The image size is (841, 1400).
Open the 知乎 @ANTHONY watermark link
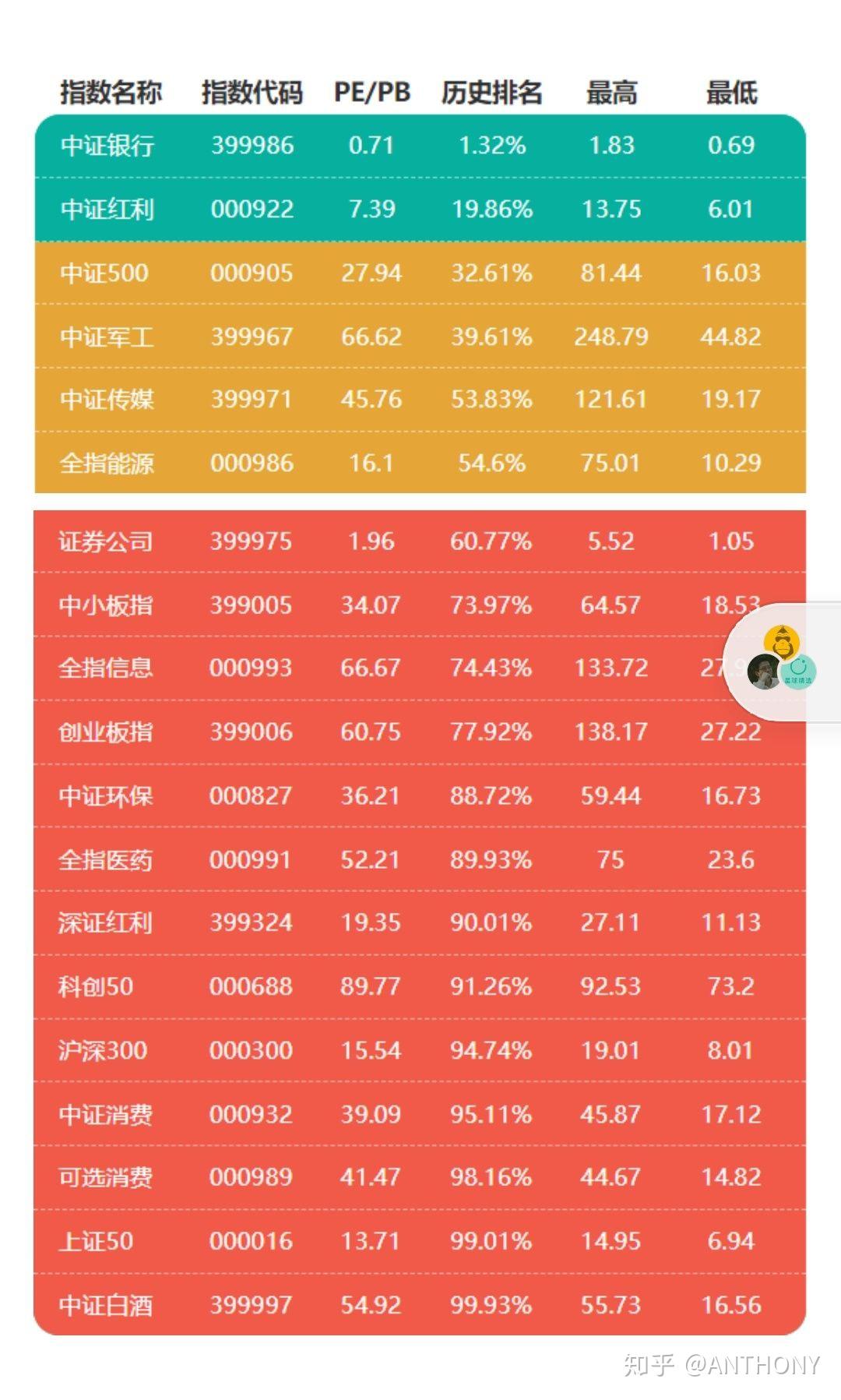(721, 1364)
